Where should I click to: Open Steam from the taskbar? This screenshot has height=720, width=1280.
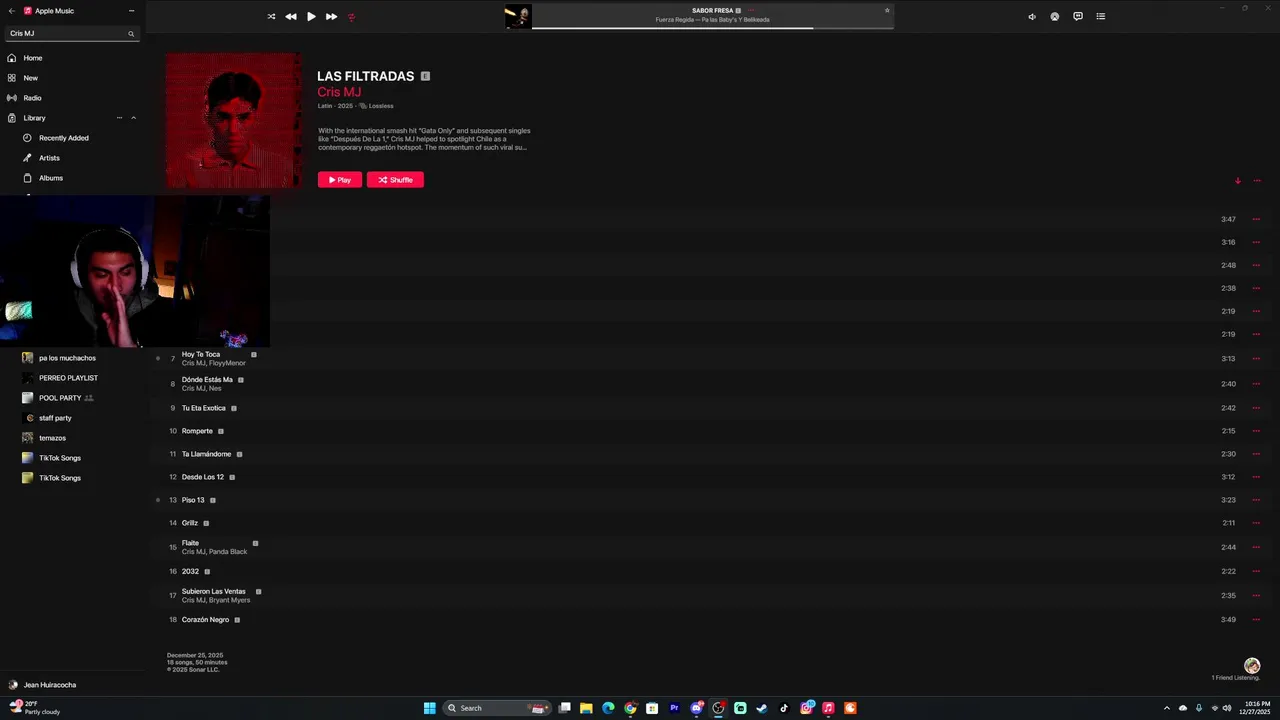[762, 708]
